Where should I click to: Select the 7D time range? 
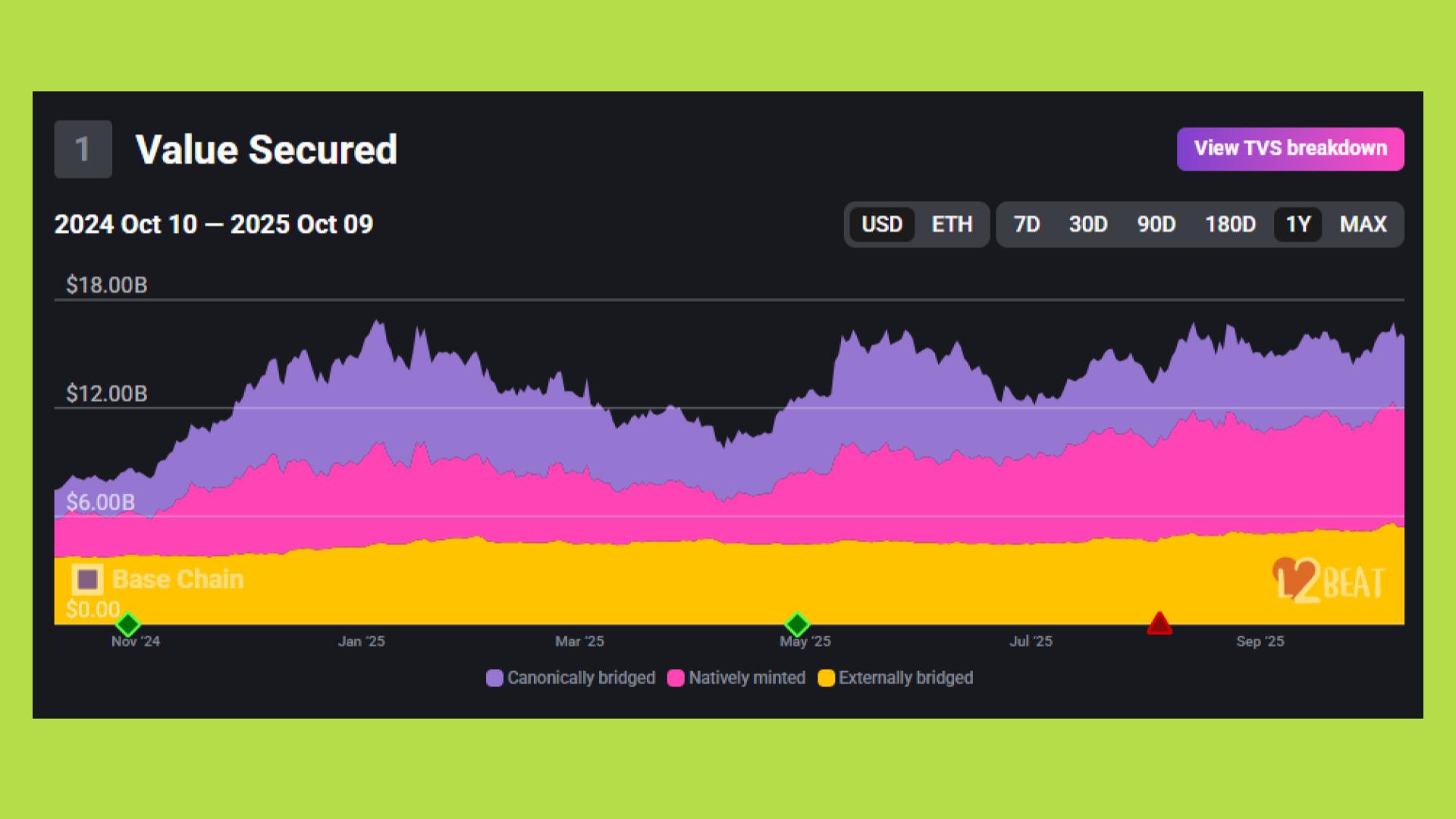click(1027, 224)
